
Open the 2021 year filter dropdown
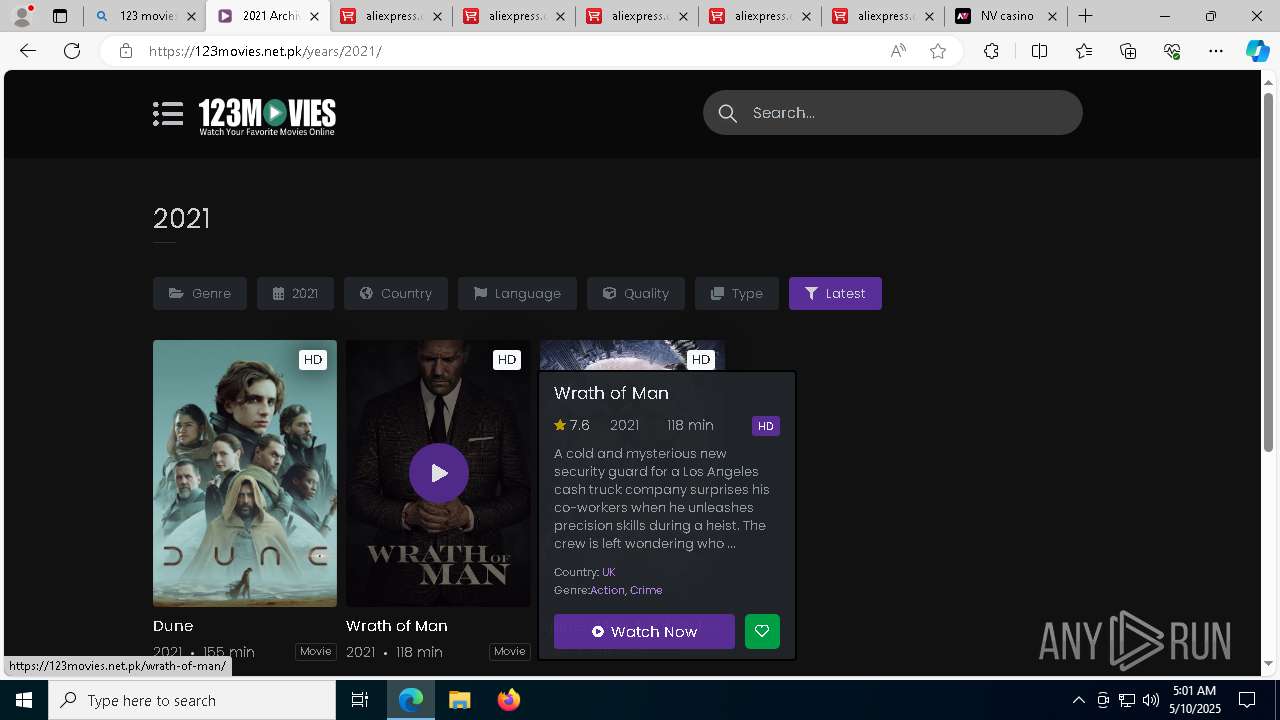point(295,293)
